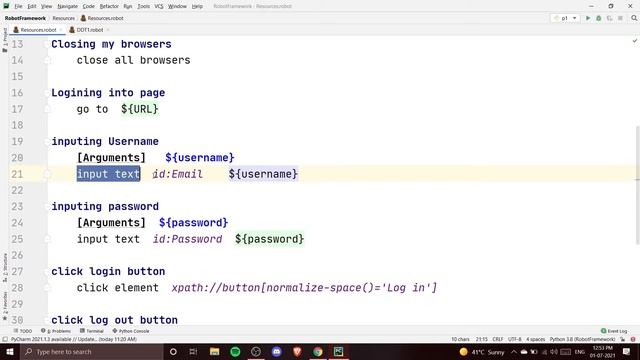Viewport: 640px width, 360px height.
Task: Open the Terminal tool window
Action: click(x=92, y=331)
